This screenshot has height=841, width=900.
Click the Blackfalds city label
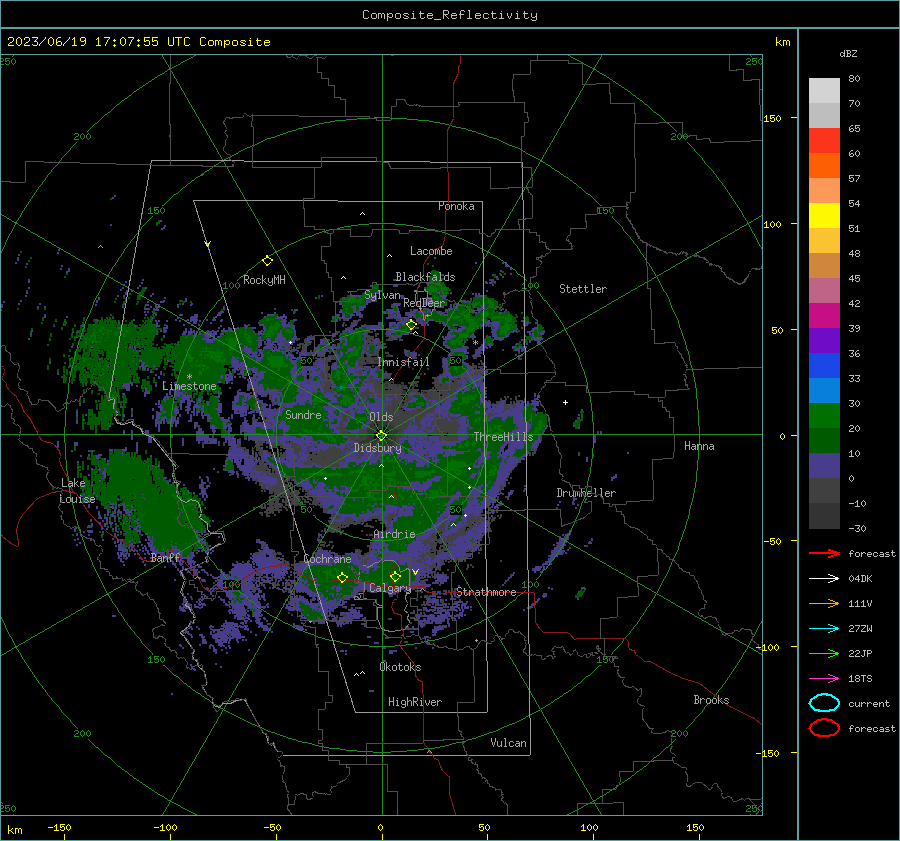(x=425, y=277)
